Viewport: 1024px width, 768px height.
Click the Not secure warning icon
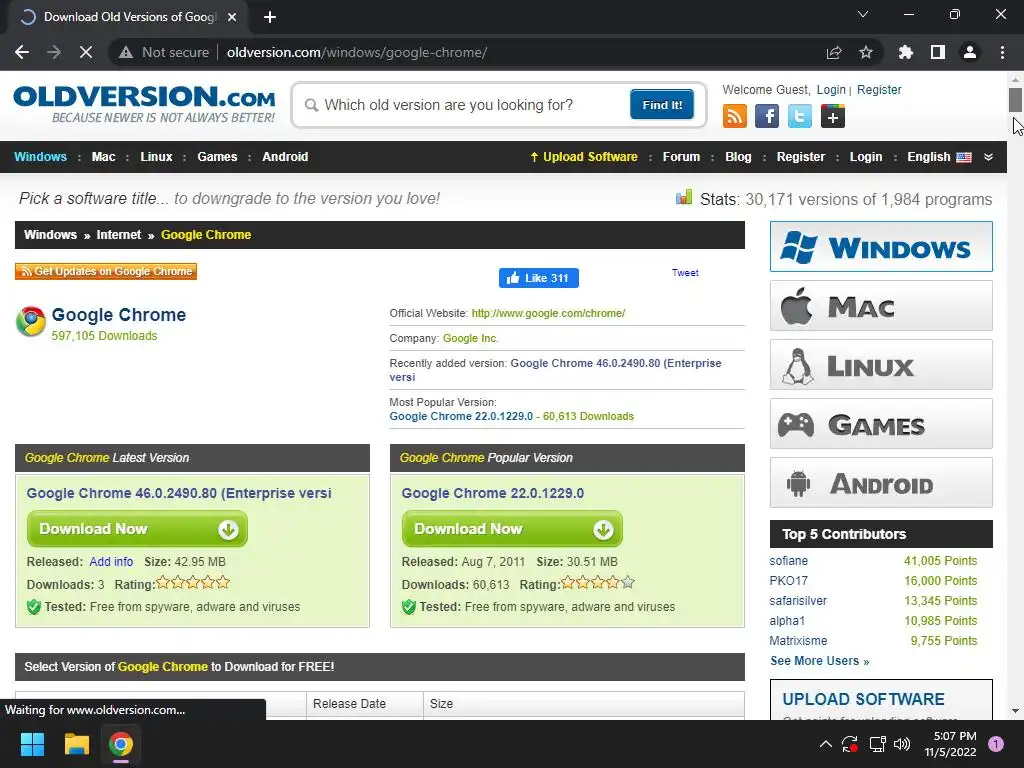126,52
